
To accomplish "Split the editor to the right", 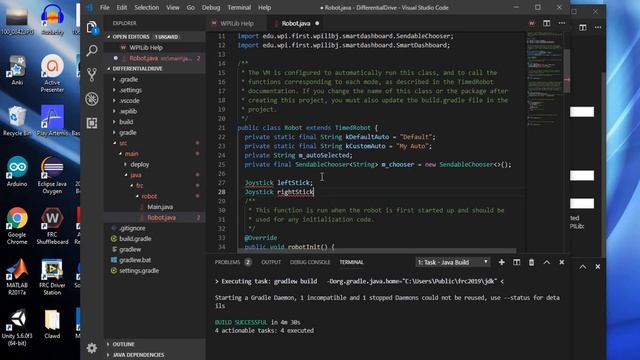I will pyautogui.click(x=547, y=23).
